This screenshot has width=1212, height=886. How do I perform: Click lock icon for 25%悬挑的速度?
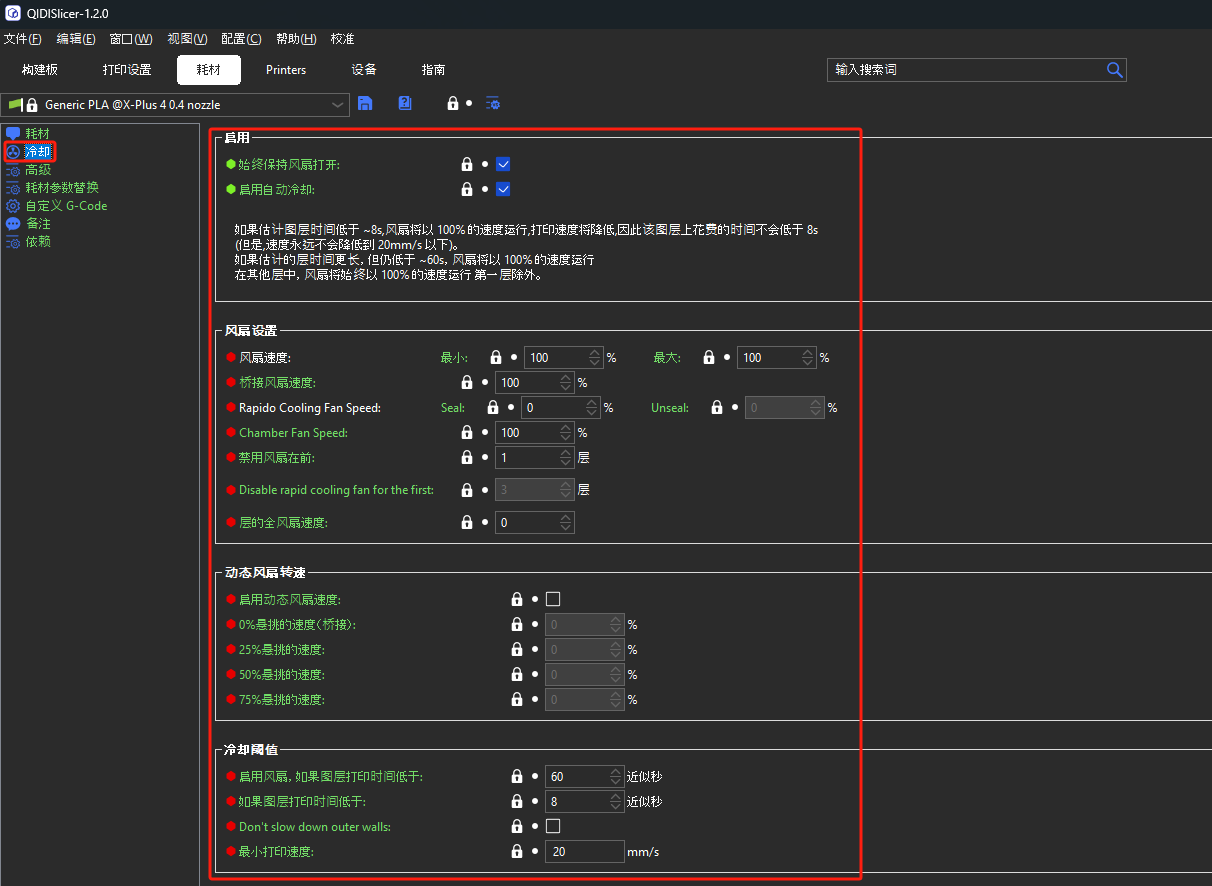click(x=516, y=649)
